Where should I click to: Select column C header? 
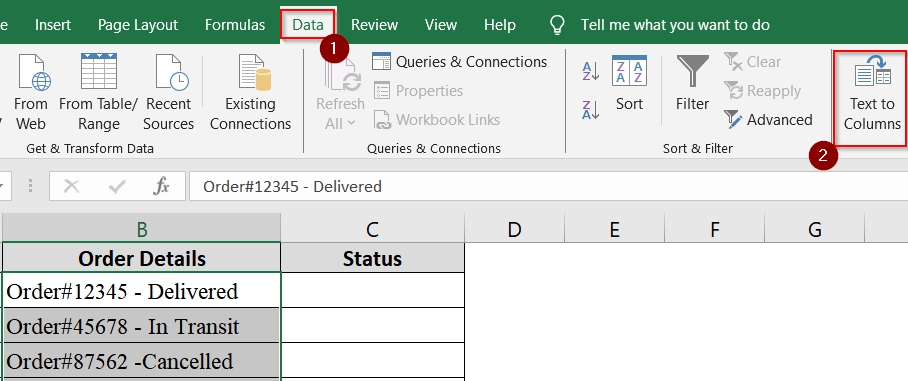[372, 229]
